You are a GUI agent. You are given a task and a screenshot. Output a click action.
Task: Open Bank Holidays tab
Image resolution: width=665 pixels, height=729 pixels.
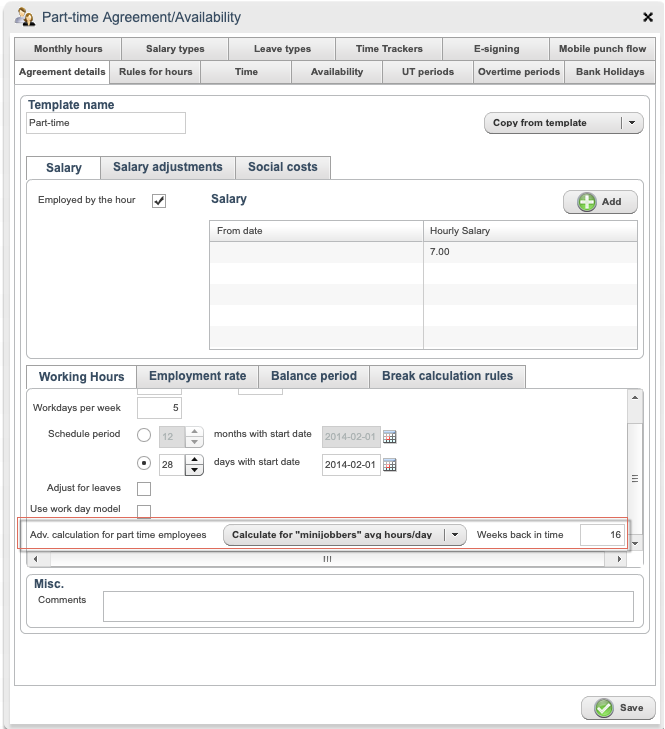pyautogui.click(x=610, y=72)
